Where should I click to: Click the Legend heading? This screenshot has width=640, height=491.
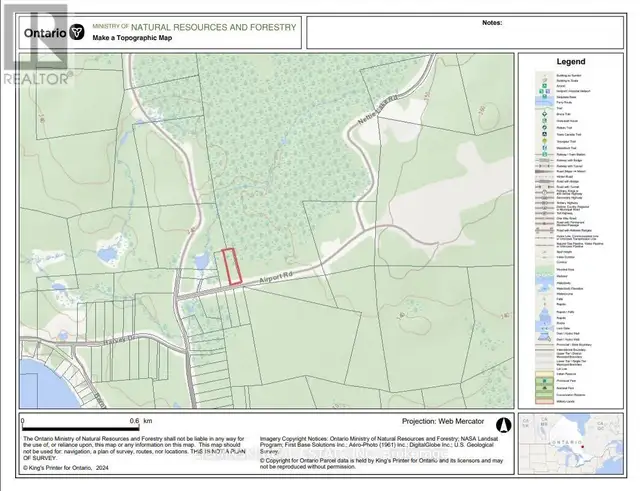pyautogui.click(x=569, y=62)
